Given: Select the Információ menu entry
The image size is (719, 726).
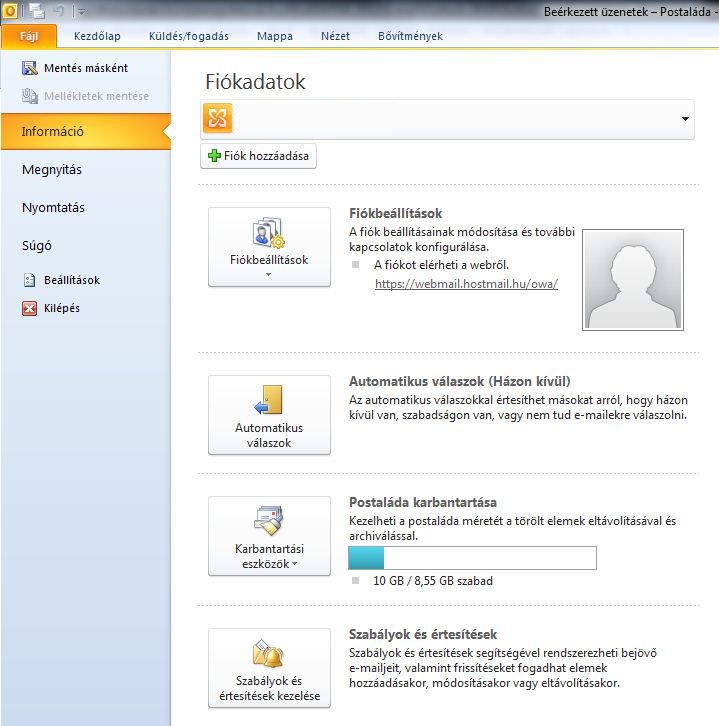Looking at the screenshot, I should tap(86, 131).
